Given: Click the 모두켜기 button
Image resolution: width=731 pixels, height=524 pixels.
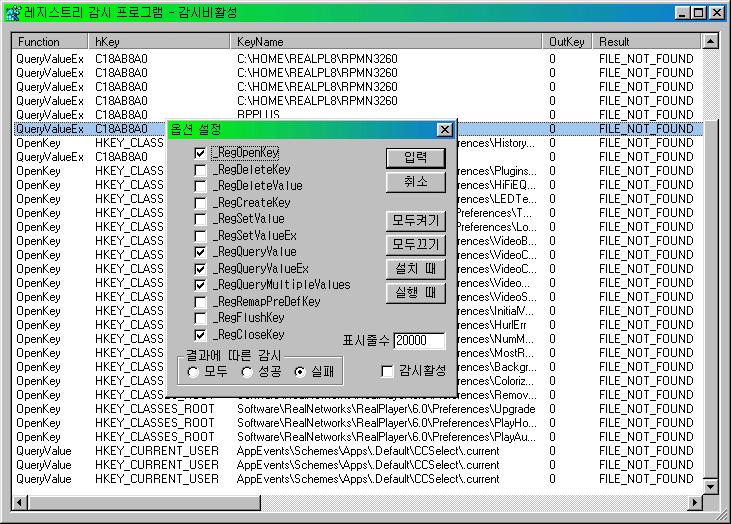Looking at the screenshot, I should point(416,221).
